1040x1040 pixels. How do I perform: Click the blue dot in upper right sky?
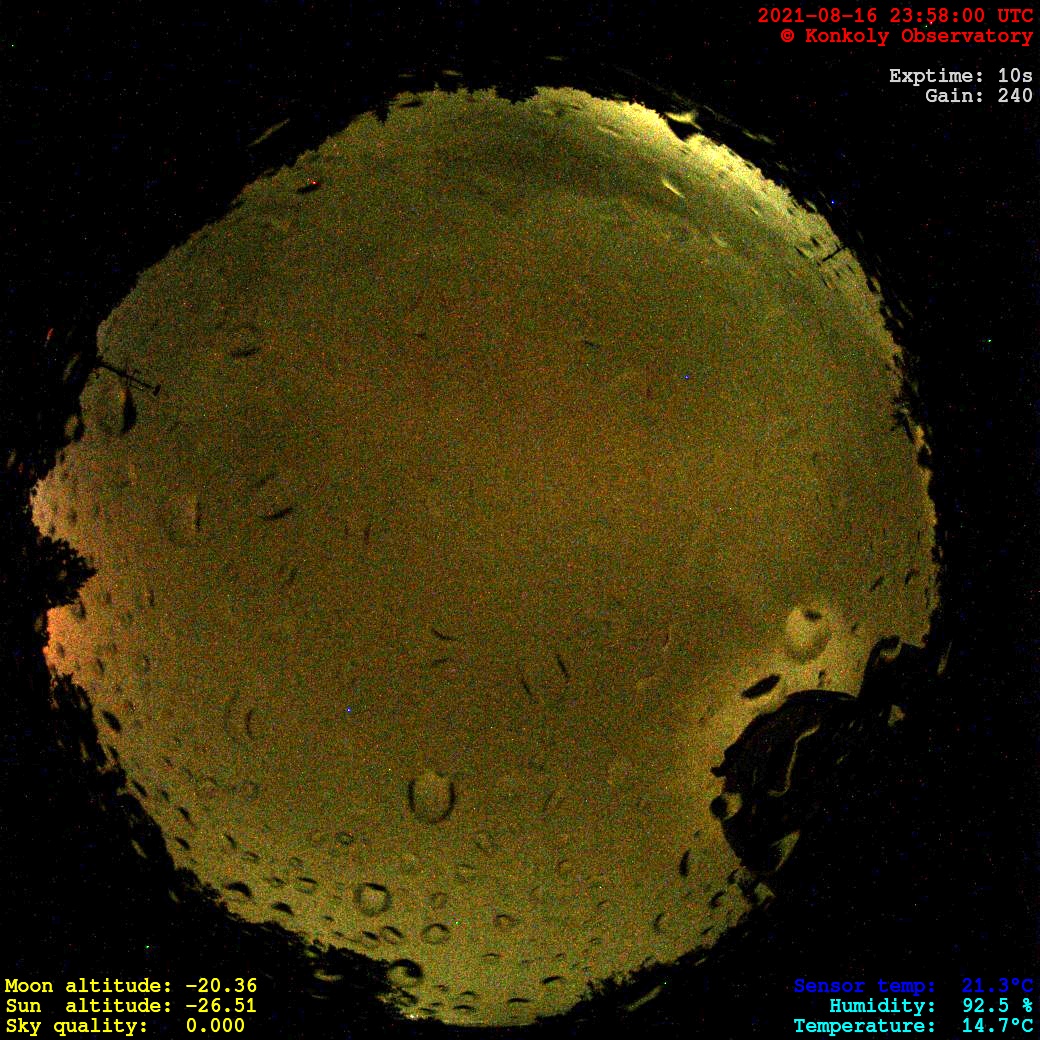686,377
